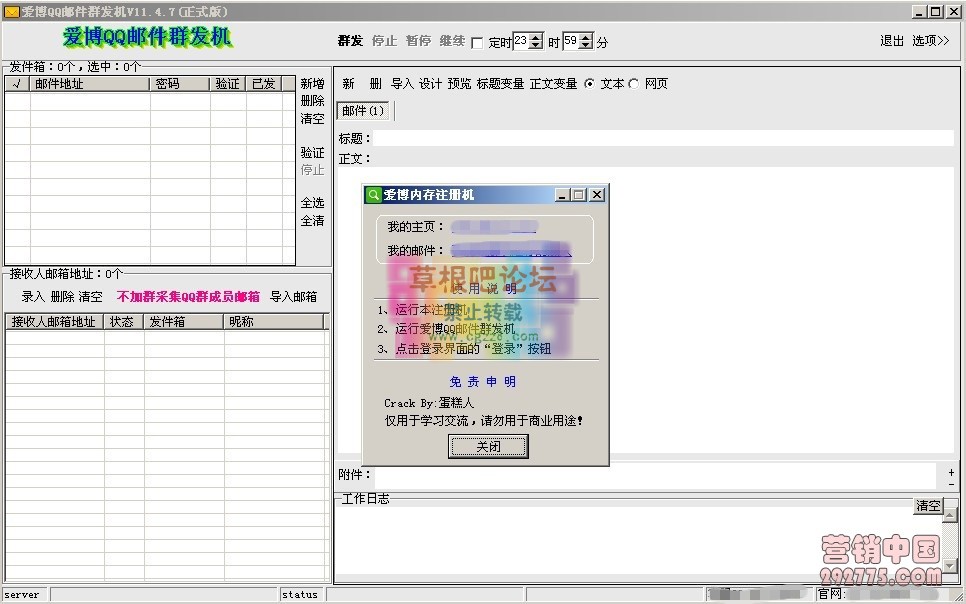The width and height of the screenshot is (966, 604).
Task: Pause the sending task with 暂停
Action: [418, 41]
